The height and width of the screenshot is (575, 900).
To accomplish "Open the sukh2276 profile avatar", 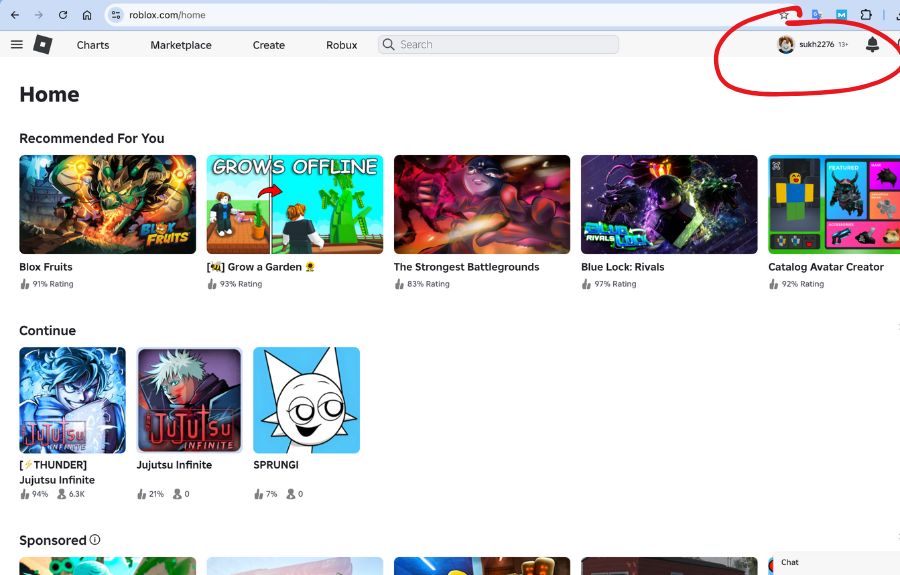I will (x=785, y=44).
